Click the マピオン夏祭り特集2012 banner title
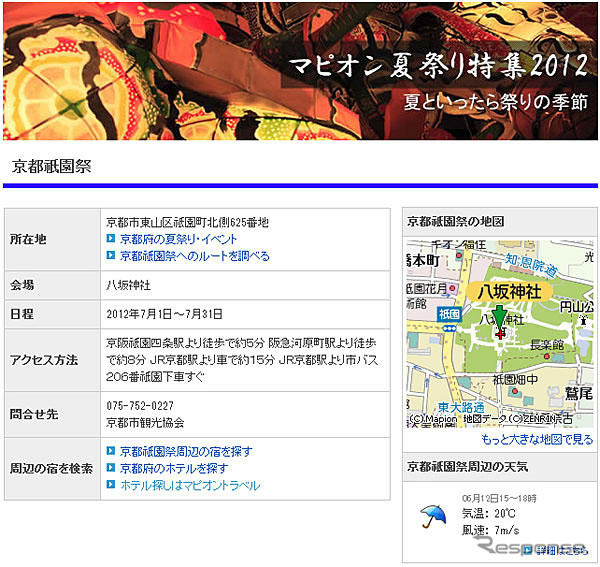Screen dimensions: 600x567 tap(438, 66)
